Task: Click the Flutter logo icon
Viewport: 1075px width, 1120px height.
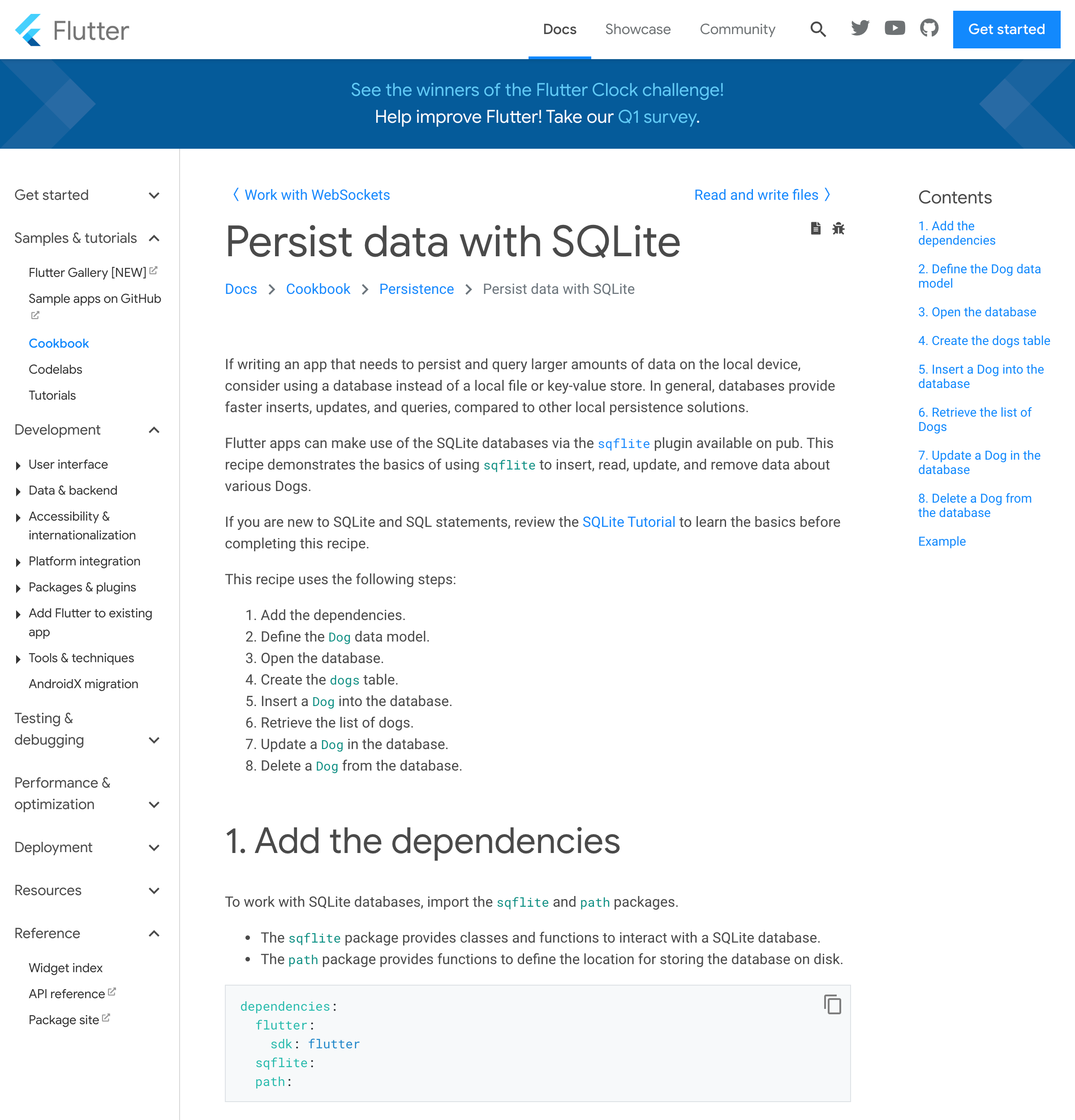Action: 28,30
